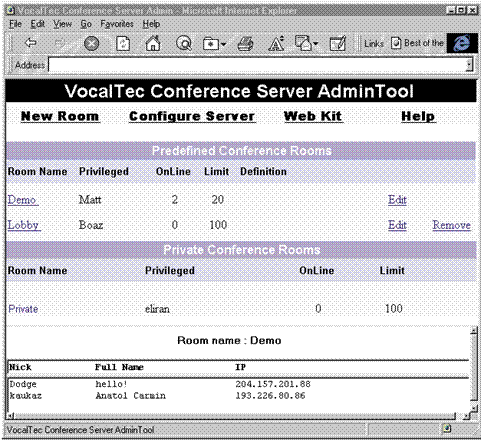Click the Internet Explorer logo icon

(462, 43)
